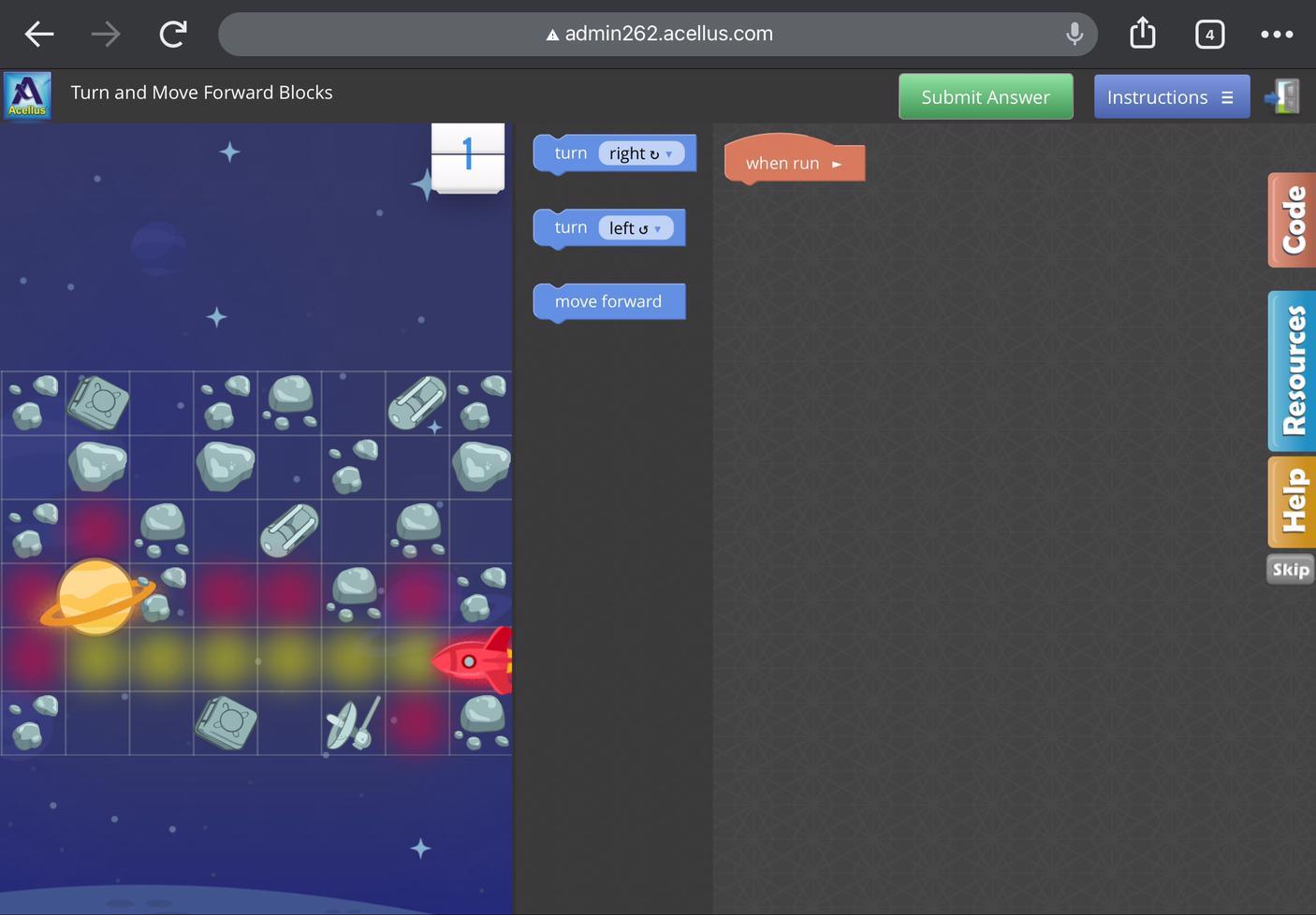The height and width of the screenshot is (915, 1316).
Task: Open the share icon in browser toolbar
Action: click(x=1142, y=34)
